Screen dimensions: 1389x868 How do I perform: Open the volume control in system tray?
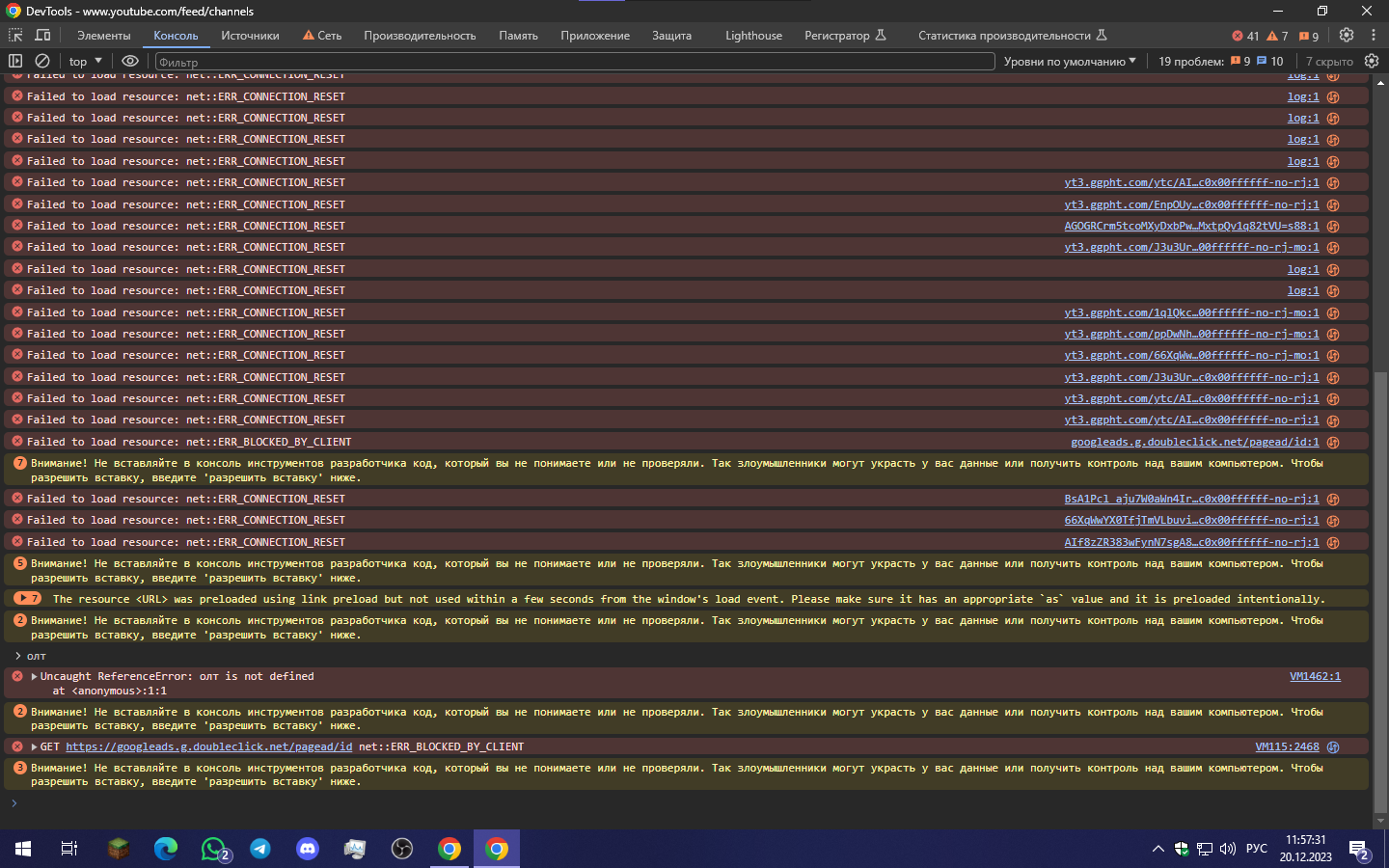tap(1227, 850)
